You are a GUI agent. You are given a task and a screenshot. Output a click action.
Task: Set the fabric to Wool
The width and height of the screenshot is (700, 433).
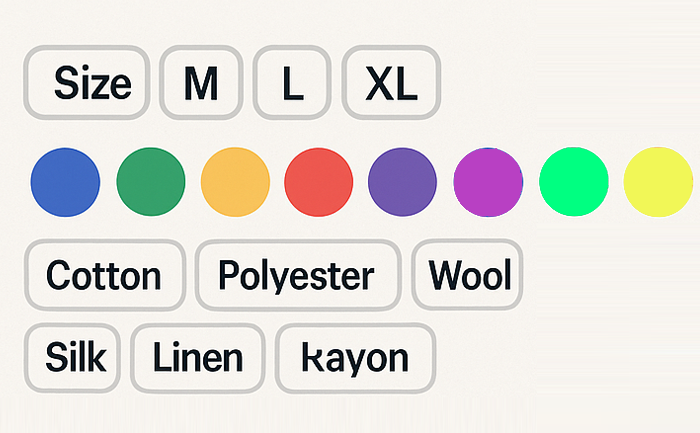tap(467, 275)
